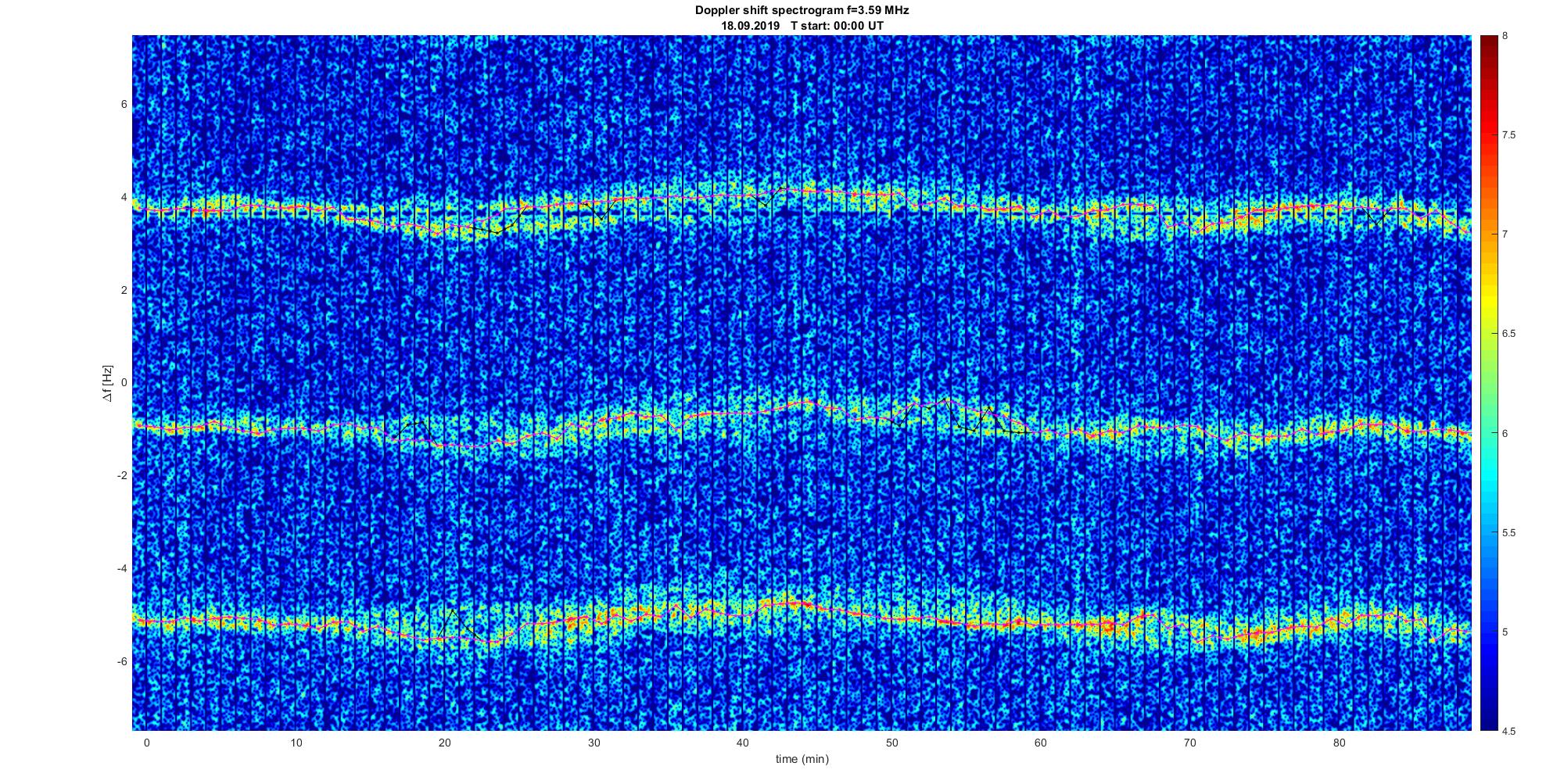The image size is (1564, 784).
Task: Click the yellow region of the colorbar
Action: [1487, 297]
